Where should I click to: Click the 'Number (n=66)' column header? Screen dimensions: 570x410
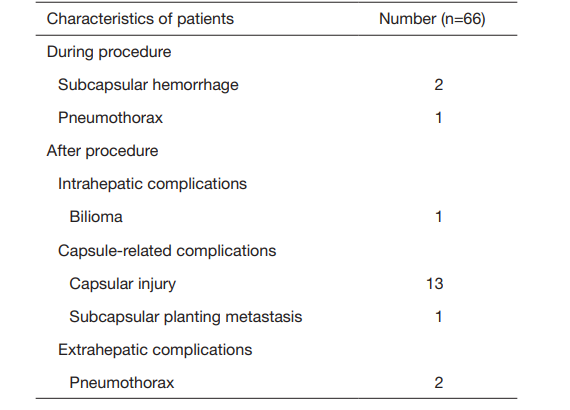[432, 19]
